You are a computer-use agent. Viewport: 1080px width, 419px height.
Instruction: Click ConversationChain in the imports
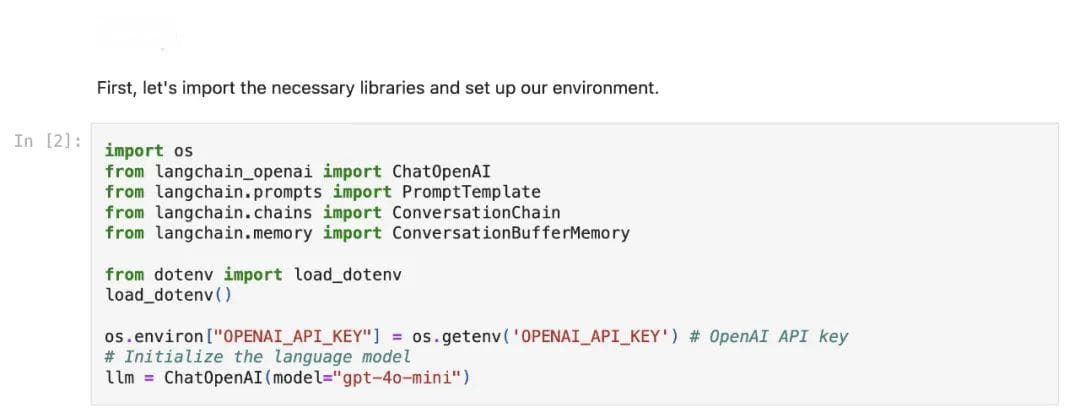click(476, 213)
